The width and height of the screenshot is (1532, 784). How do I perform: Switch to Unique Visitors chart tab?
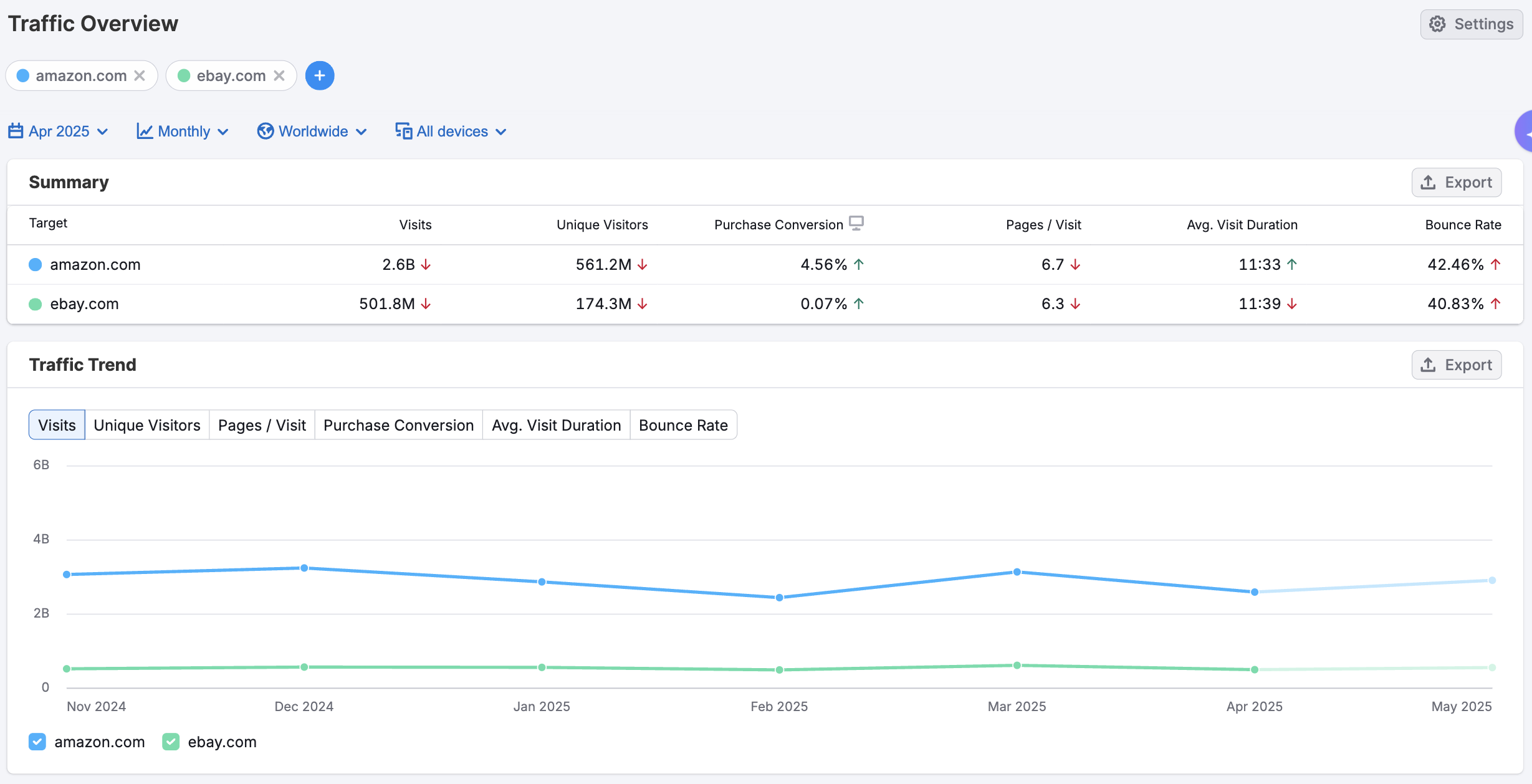(147, 425)
